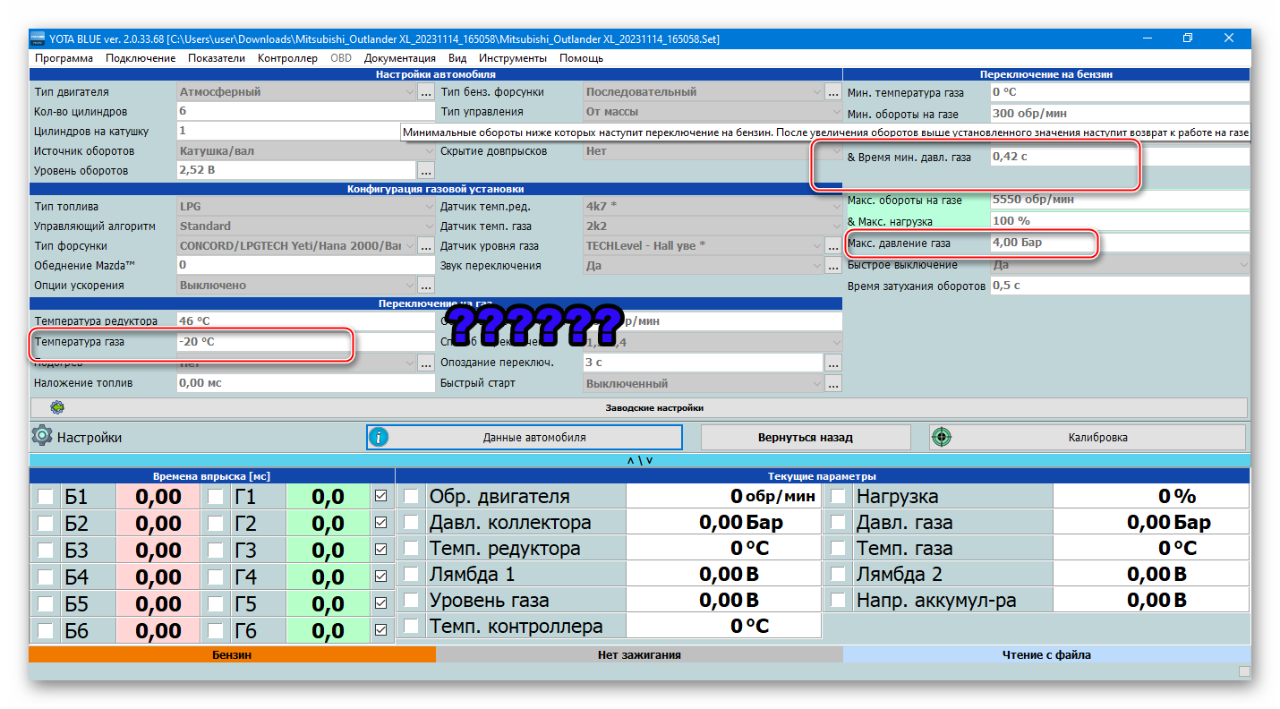Click ellipsis button next to Опоздание переключ.

pos(832,363)
